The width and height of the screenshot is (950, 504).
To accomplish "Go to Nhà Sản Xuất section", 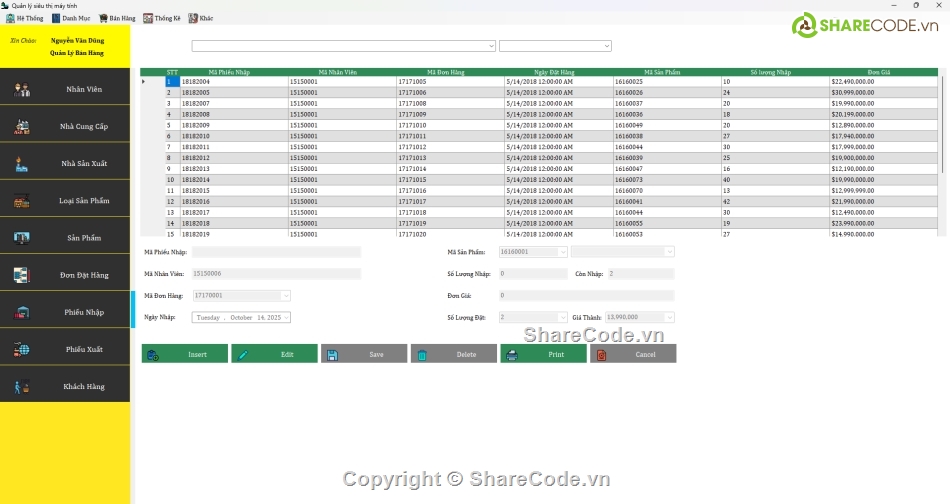I will 65,164.
